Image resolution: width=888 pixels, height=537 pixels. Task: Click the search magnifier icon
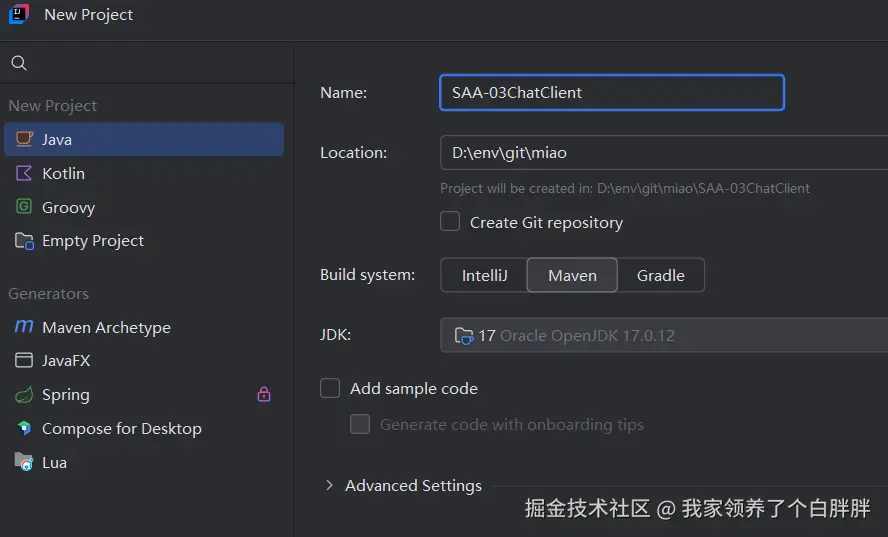[x=18, y=63]
